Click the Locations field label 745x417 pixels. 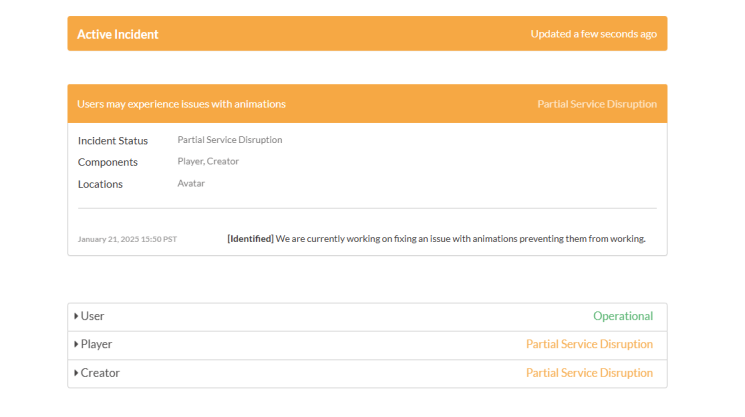[100, 184]
